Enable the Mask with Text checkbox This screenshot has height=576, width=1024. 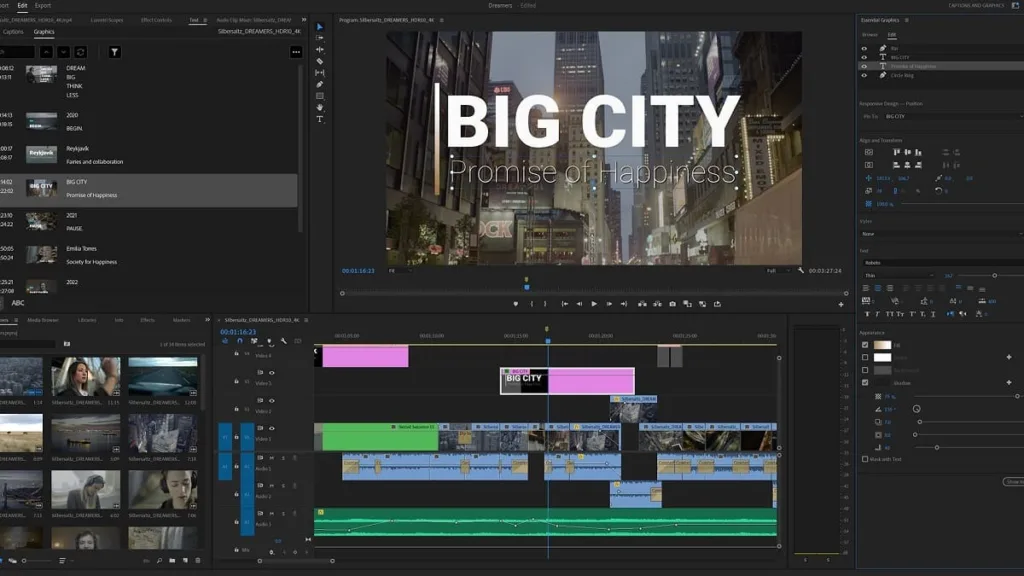coord(865,459)
